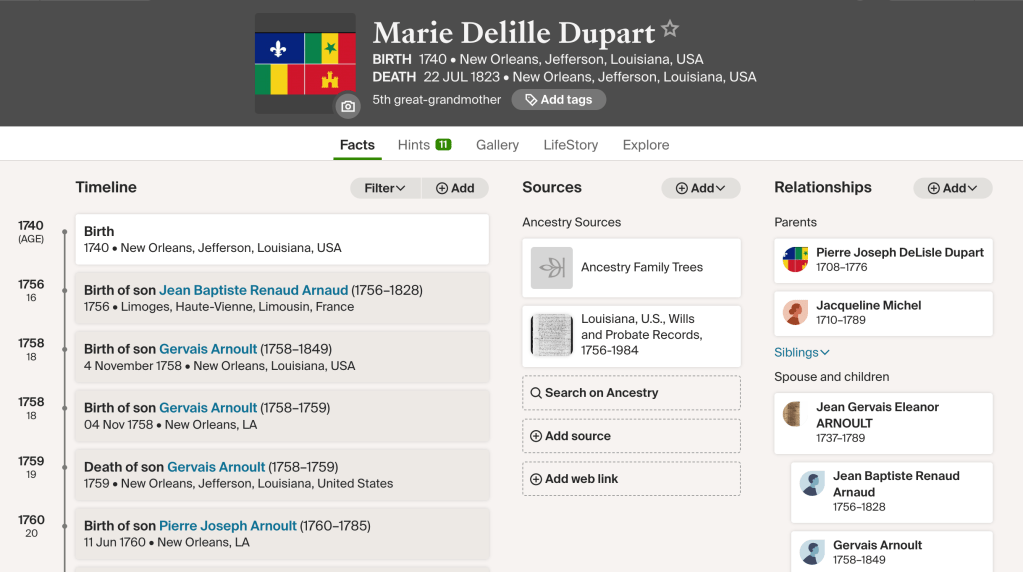Open Jean Baptiste Renaud Arnaud timeline link
The image size is (1023, 572).
click(x=254, y=291)
